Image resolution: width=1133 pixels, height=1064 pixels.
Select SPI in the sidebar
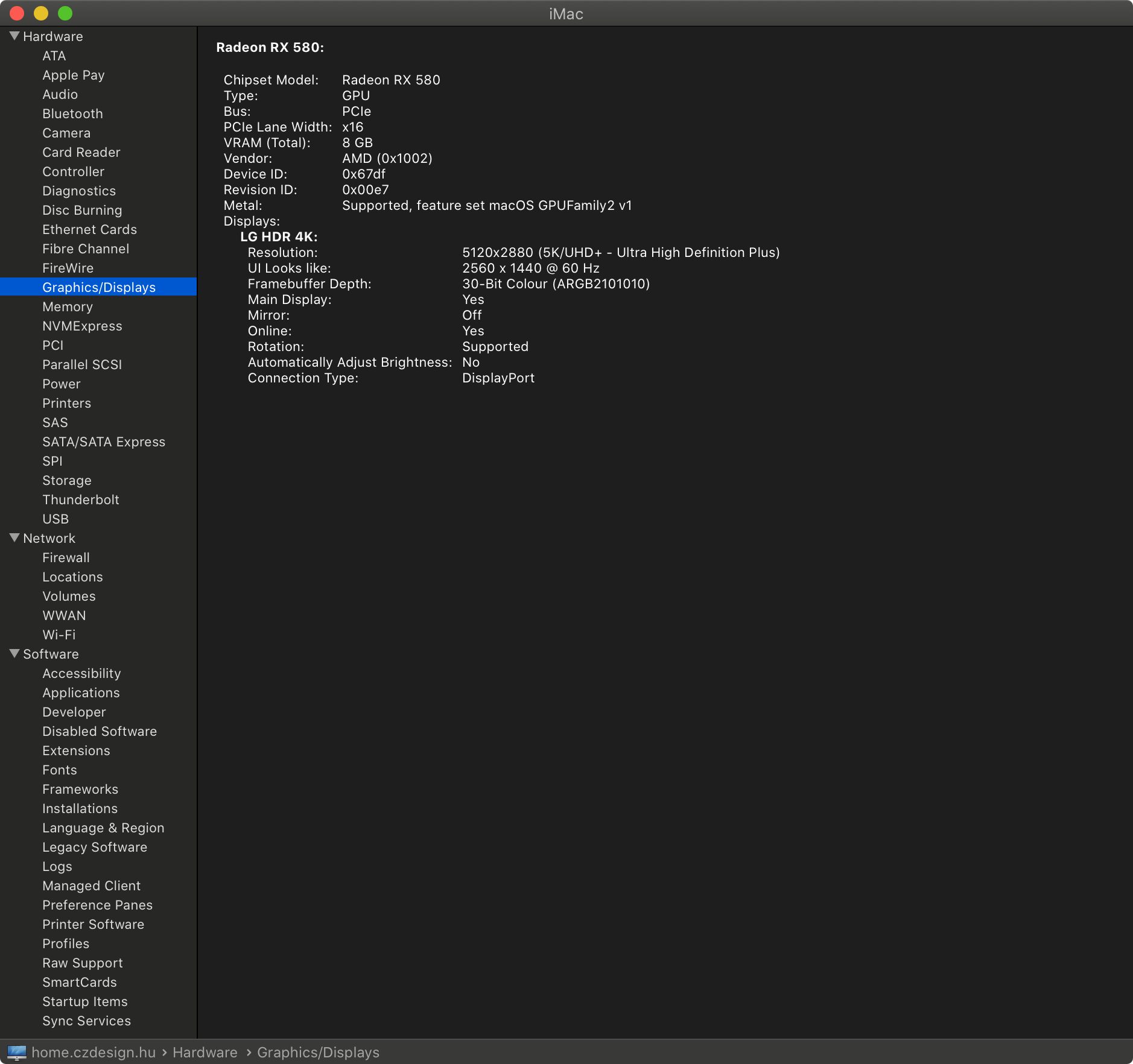pos(52,461)
